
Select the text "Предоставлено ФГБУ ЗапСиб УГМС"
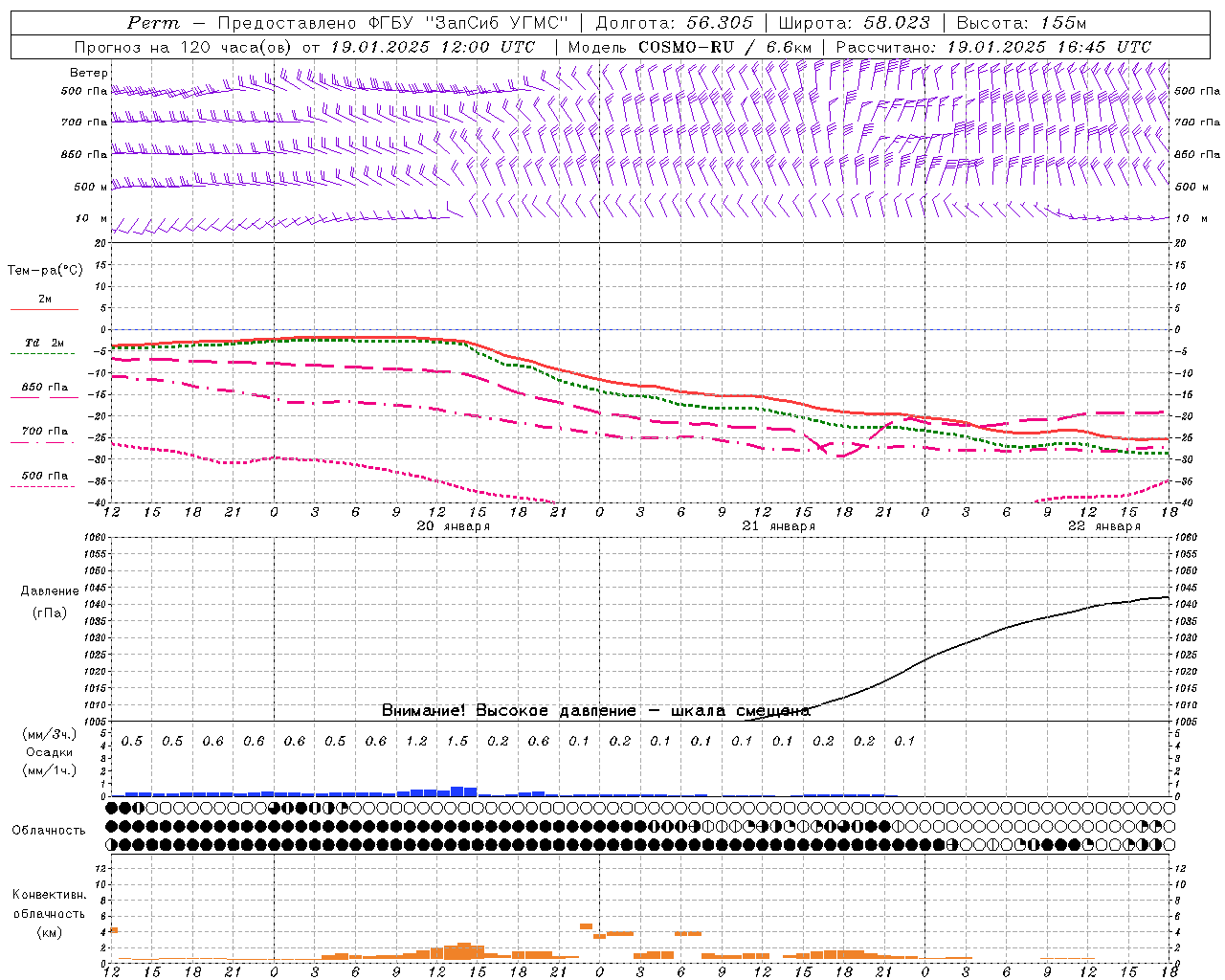click(393, 23)
